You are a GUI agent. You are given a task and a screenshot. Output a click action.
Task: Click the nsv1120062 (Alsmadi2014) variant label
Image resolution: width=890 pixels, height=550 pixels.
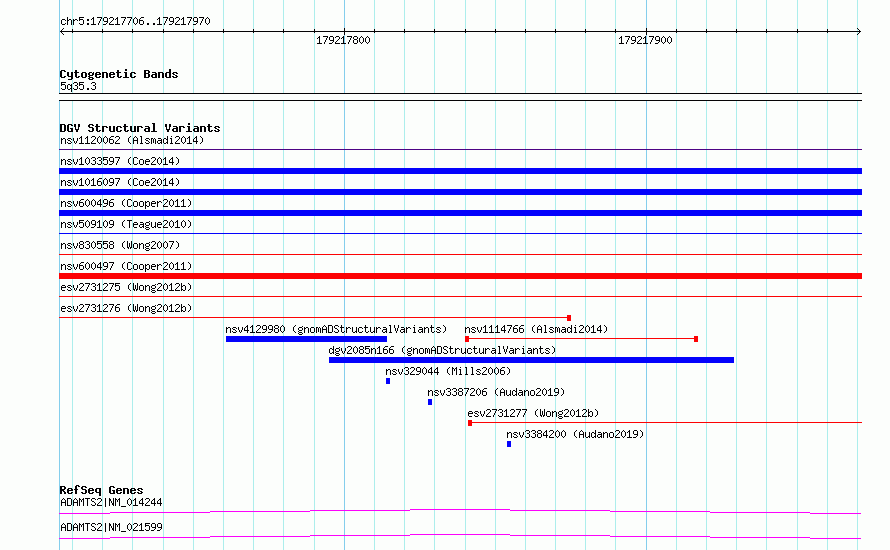click(132, 140)
